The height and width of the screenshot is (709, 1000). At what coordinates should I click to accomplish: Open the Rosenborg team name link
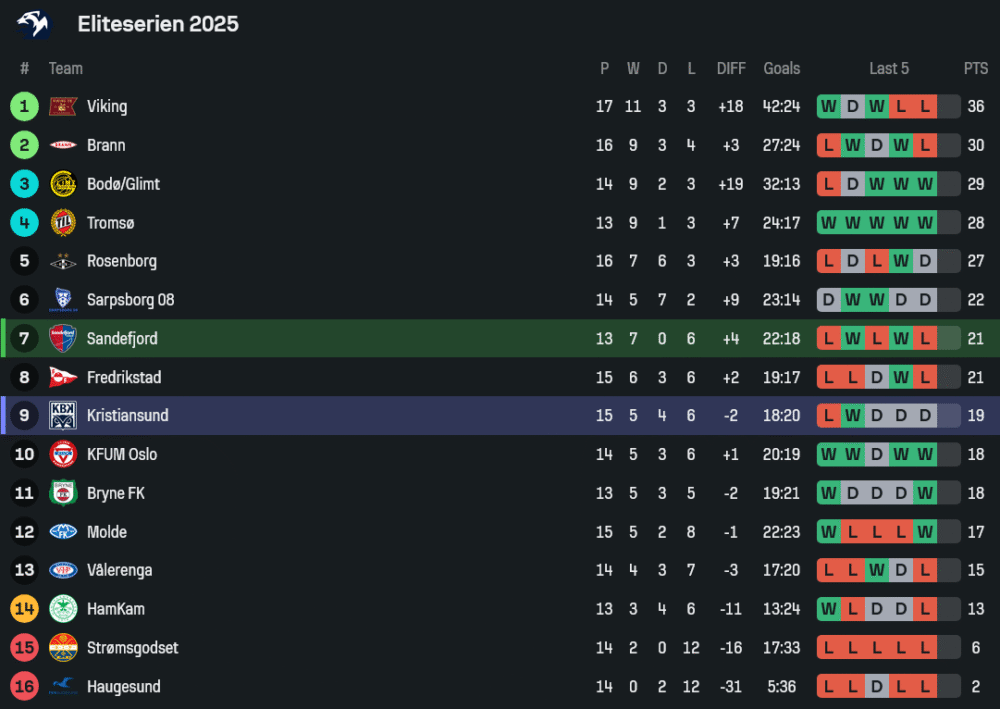coord(121,261)
